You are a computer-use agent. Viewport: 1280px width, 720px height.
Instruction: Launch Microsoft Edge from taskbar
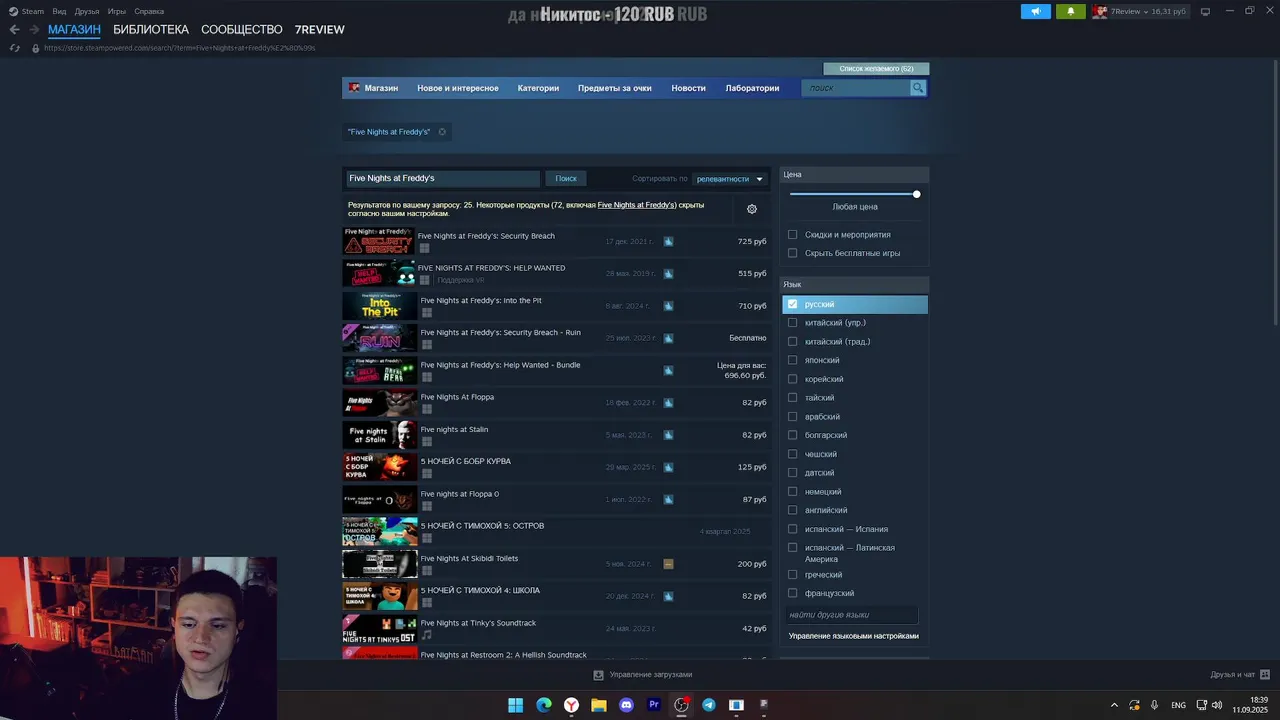[x=543, y=705]
